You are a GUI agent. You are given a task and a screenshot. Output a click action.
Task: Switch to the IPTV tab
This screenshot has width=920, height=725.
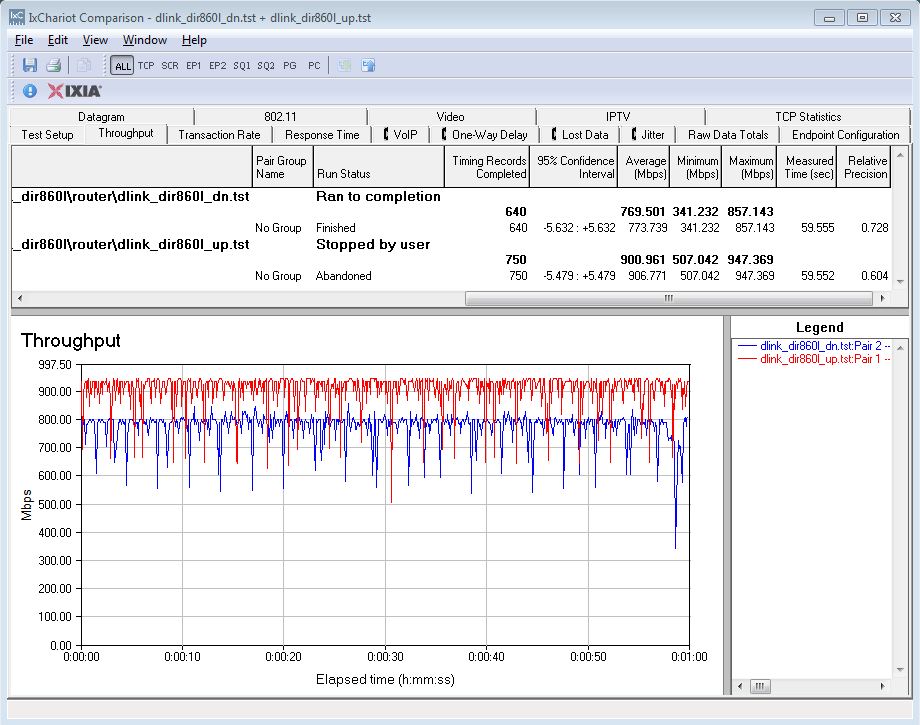tap(618, 117)
